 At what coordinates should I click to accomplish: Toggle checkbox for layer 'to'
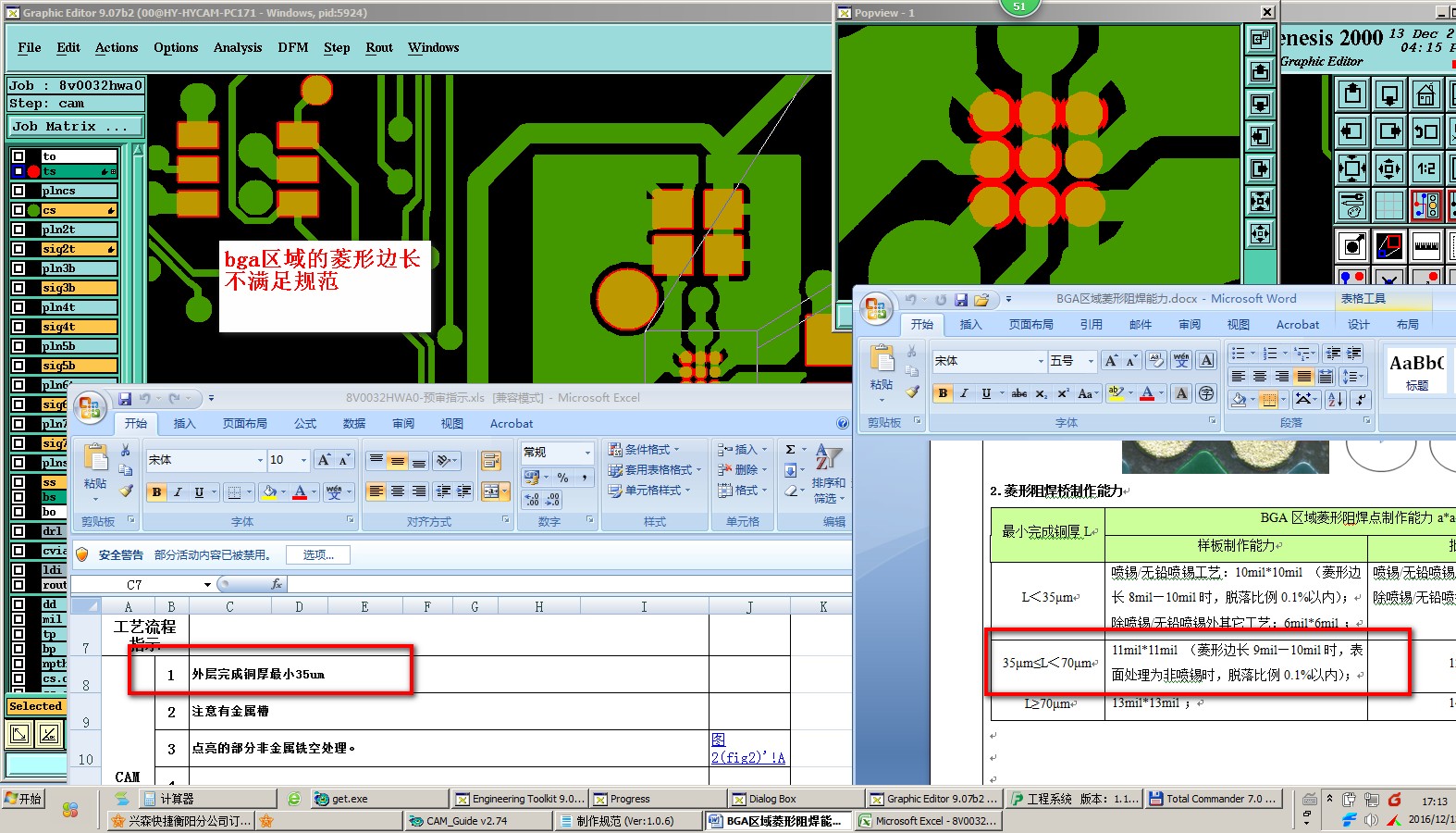pos(19,156)
